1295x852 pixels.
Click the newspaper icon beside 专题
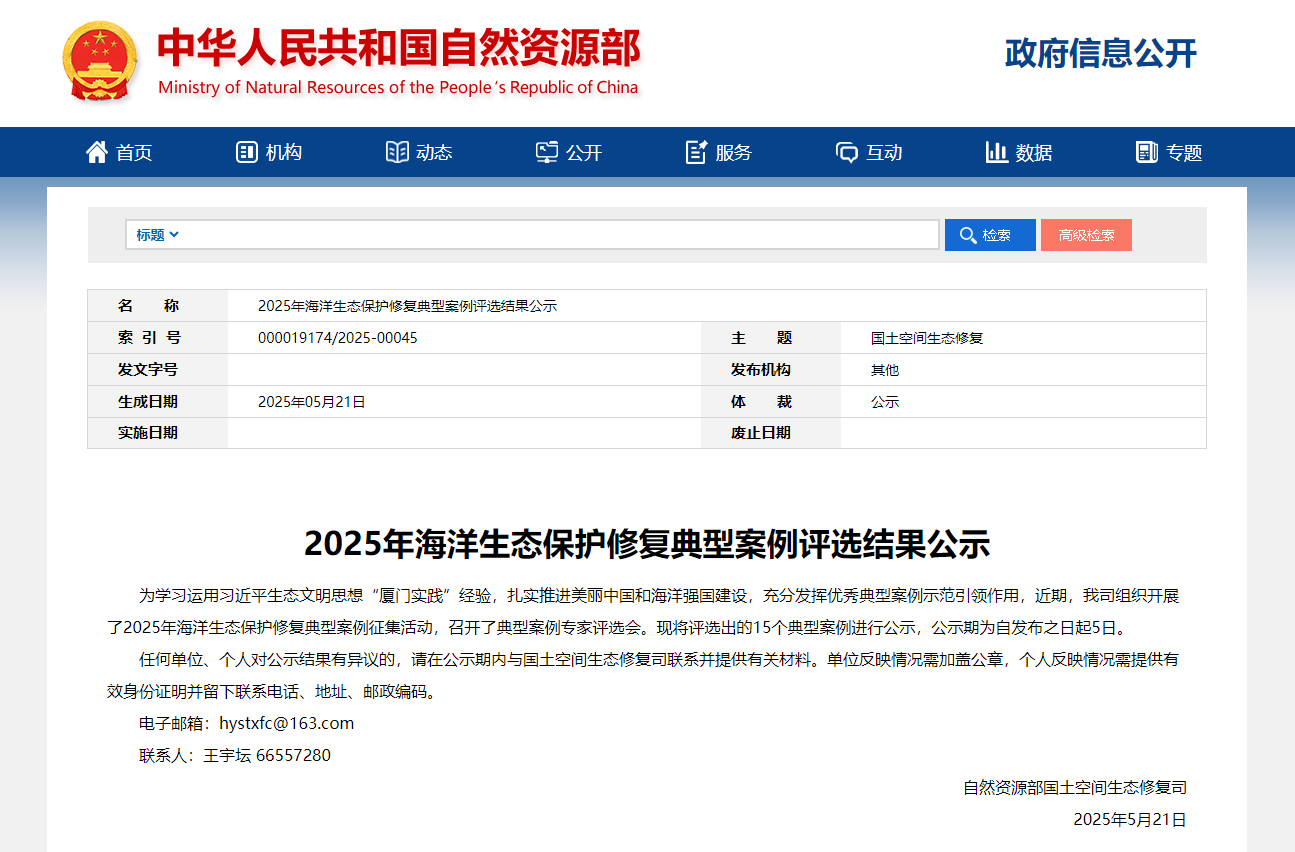1147,152
